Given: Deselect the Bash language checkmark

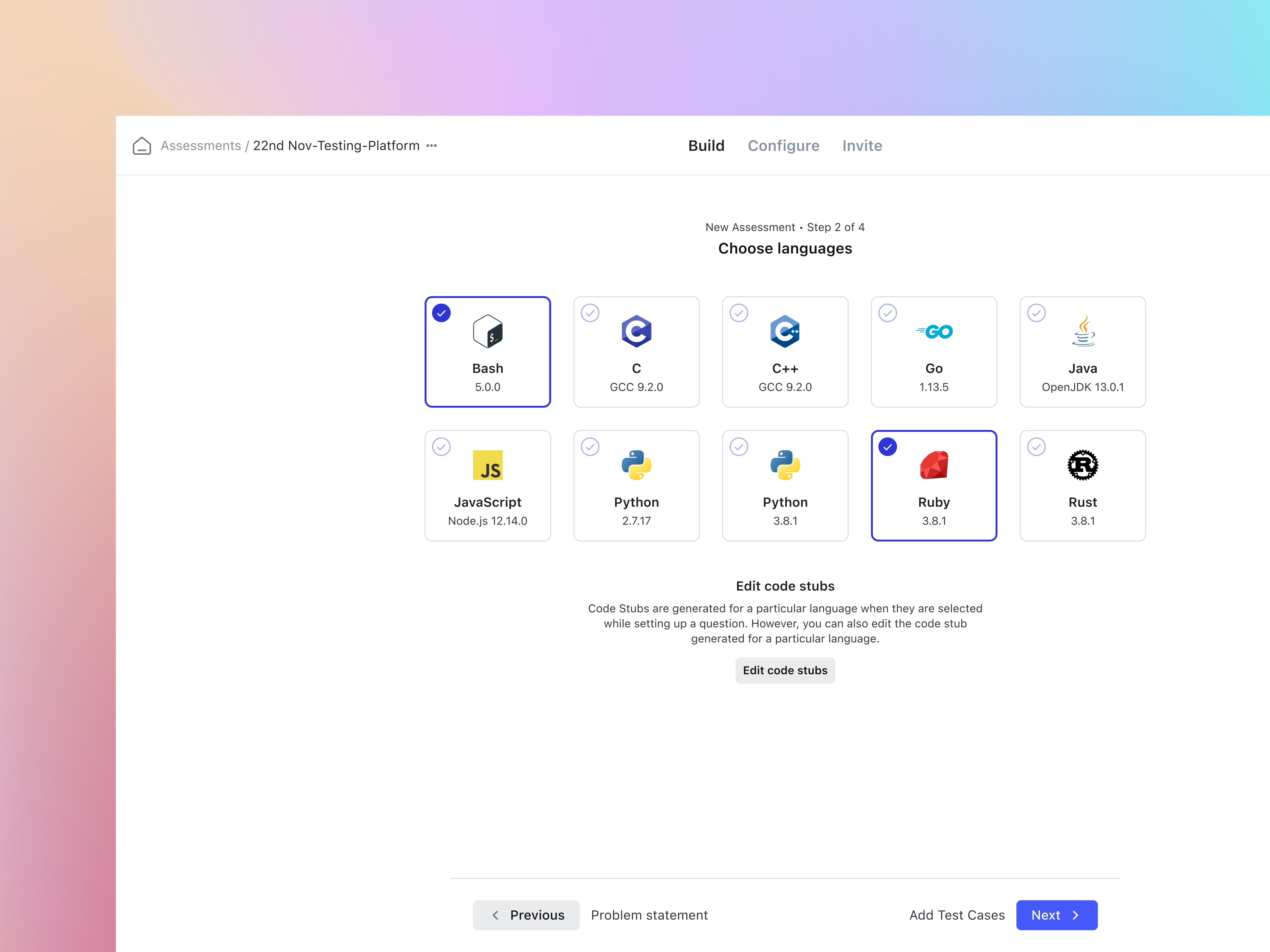Looking at the screenshot, I should click(441, 313).
